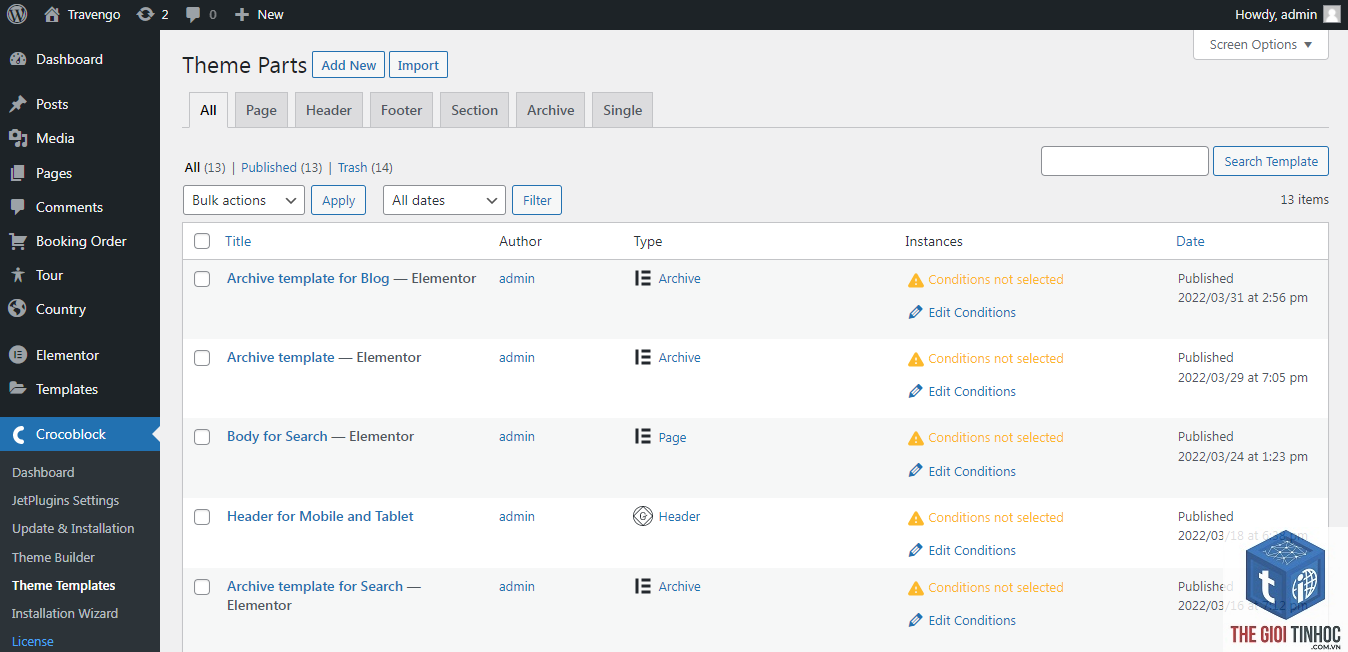Open the updates icon showing 2
Viewport: 1348px width, 652px height.
(145, 14)
